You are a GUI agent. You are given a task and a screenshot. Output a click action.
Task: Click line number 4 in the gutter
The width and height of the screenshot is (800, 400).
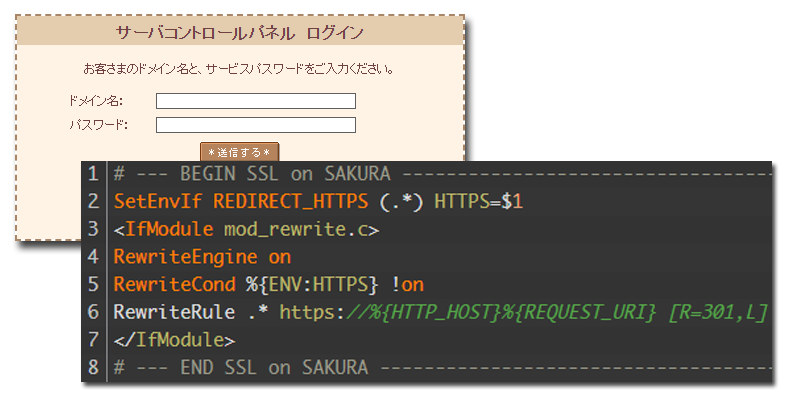[93, 257]
